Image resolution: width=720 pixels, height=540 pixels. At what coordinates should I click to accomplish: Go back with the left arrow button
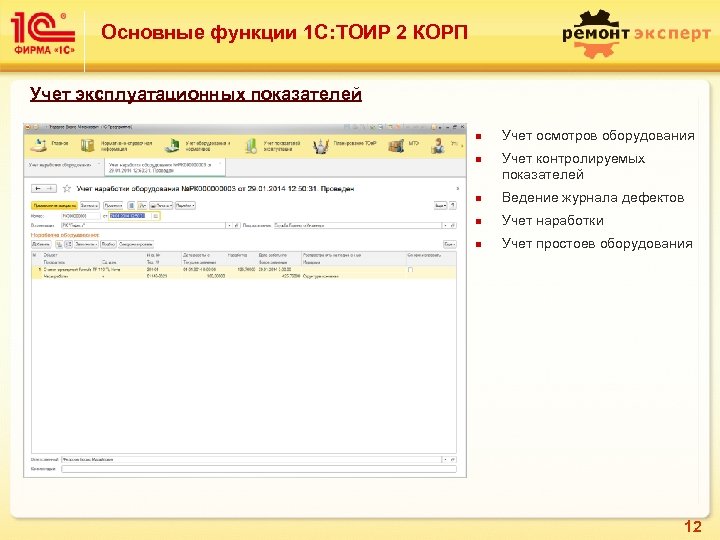coord(38,188)
